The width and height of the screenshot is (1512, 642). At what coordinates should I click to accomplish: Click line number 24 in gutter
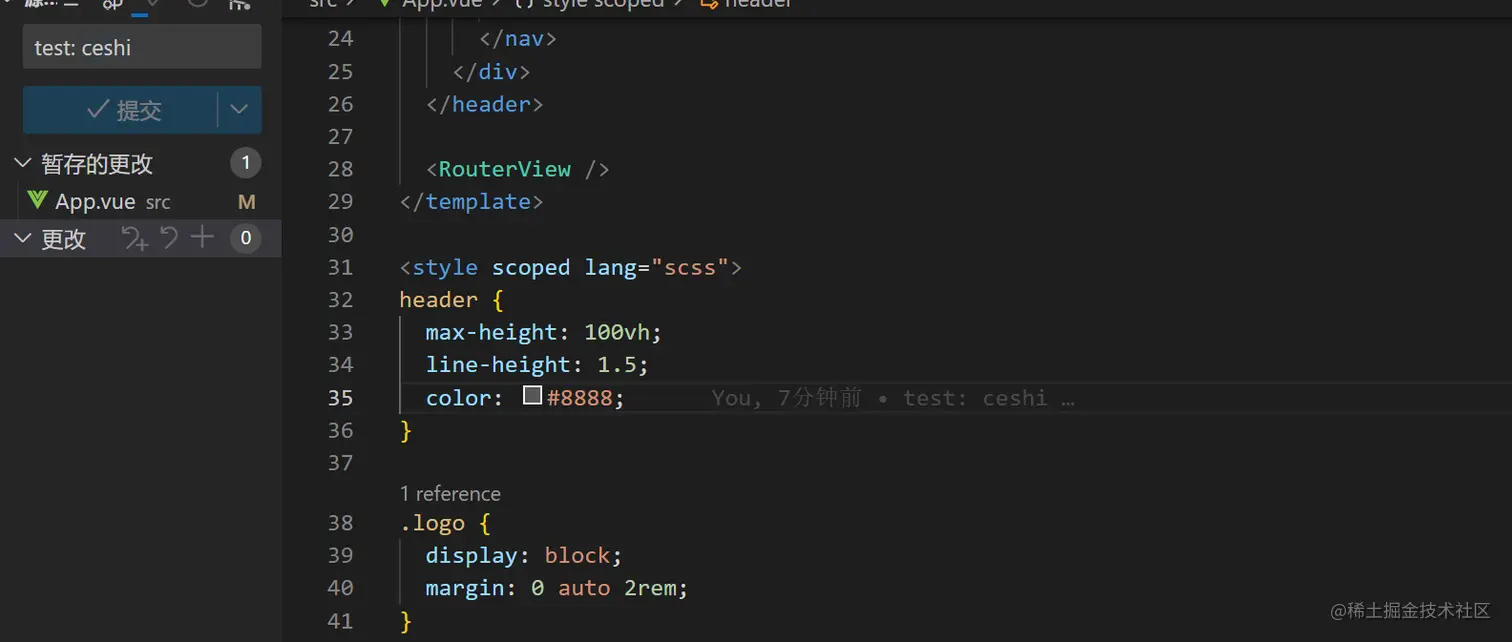click(x=340, y=39)
